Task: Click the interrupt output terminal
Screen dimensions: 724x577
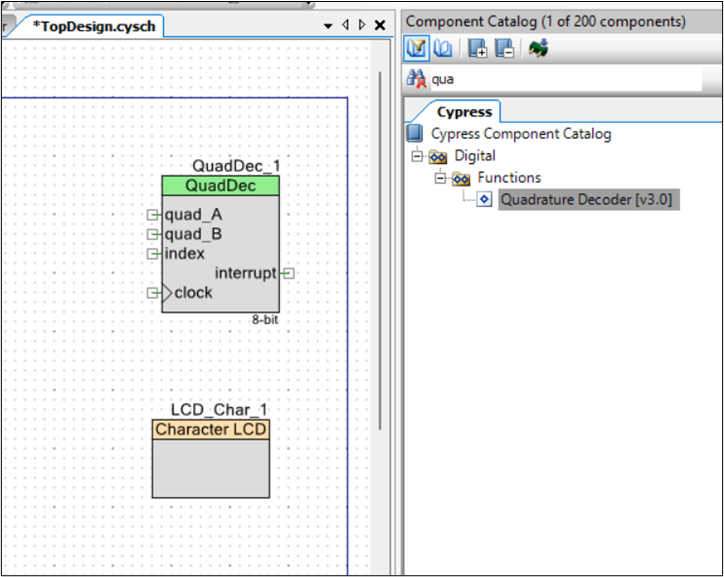Action: [289, 273]
